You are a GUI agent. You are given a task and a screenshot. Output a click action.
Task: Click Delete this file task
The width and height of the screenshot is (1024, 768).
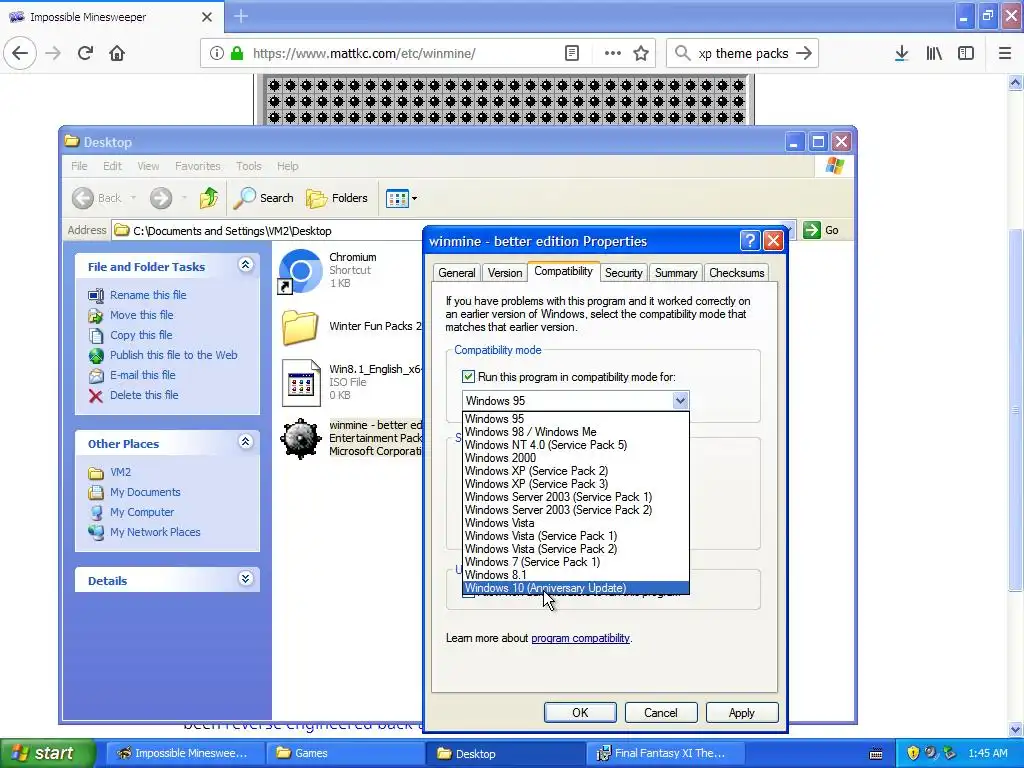[144, 395]
